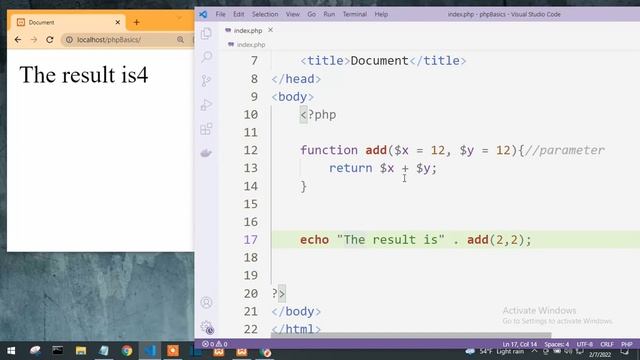Click line number 17 in the gutter

point(251,240)
